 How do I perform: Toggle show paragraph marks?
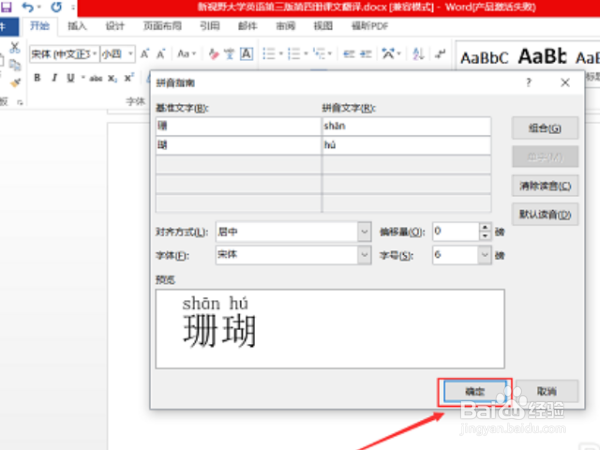coord(440,54)
